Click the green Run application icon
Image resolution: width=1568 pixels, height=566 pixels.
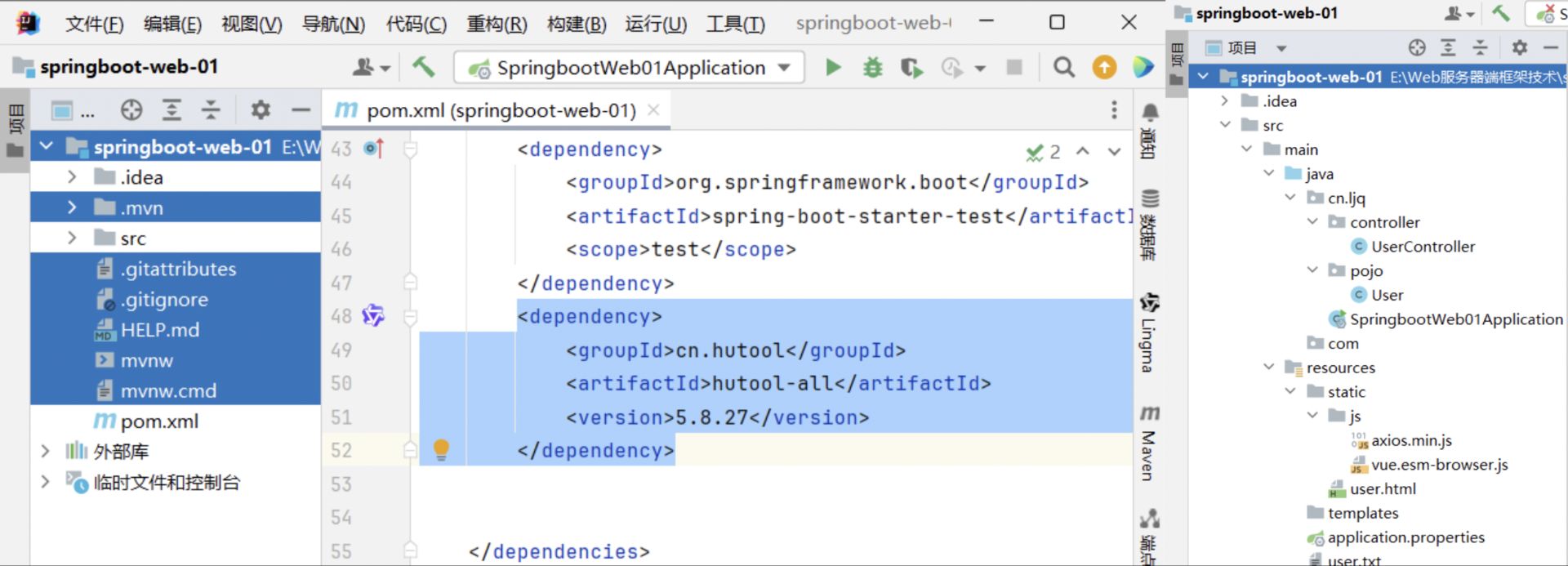pyautogui.click(x=833, y=67)
